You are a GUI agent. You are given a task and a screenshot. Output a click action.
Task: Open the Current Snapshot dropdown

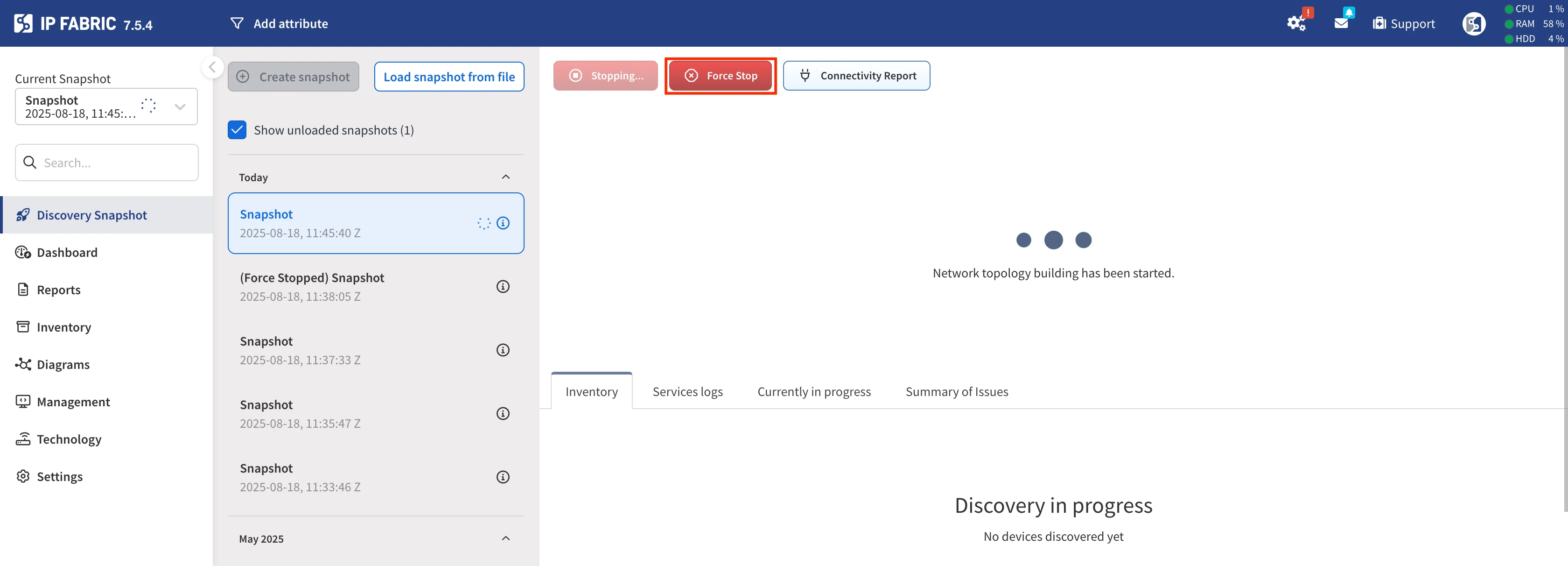[x=180, y=106]
